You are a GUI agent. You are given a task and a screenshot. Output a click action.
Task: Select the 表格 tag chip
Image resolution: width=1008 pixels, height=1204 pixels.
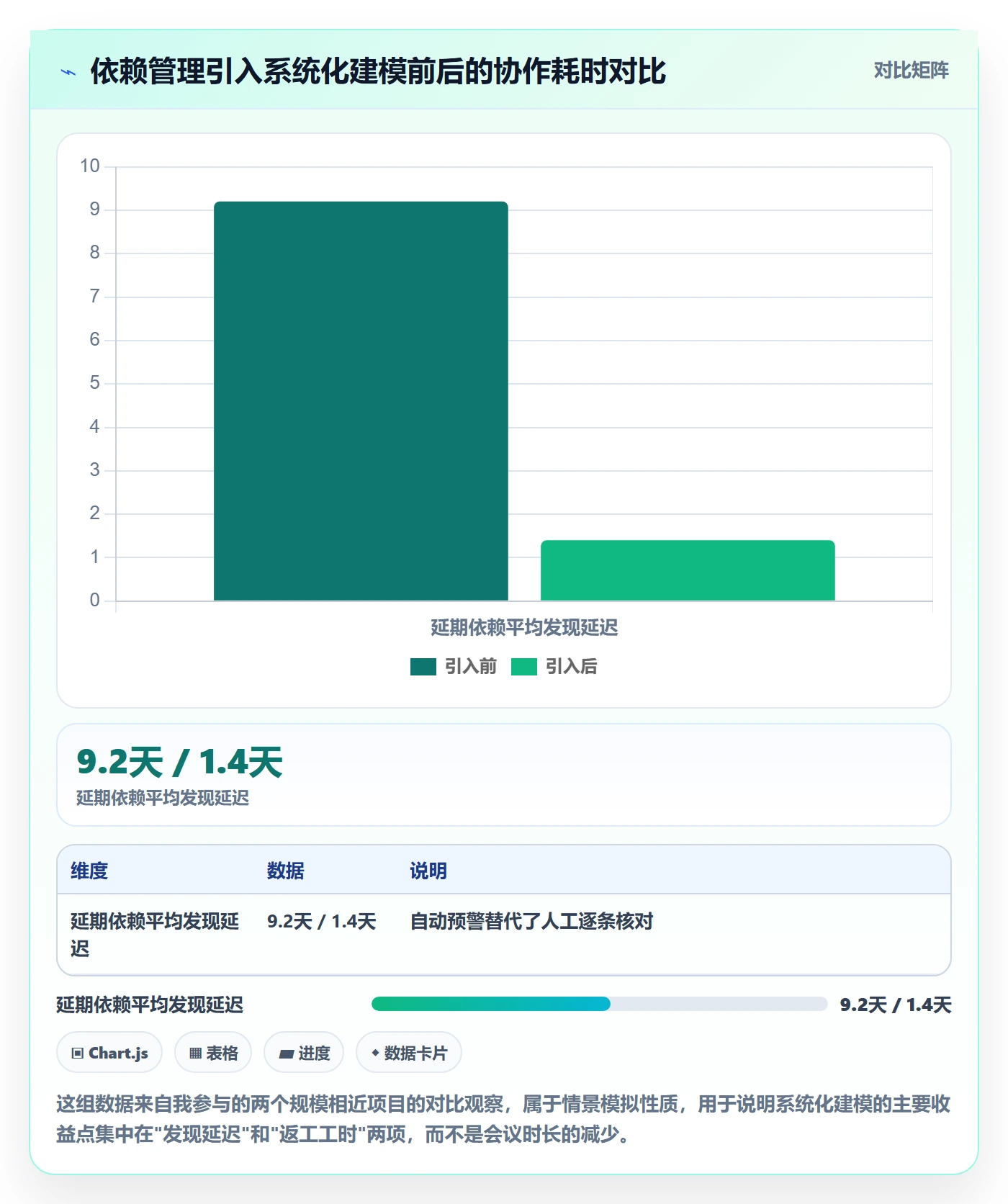(213, 1053)
